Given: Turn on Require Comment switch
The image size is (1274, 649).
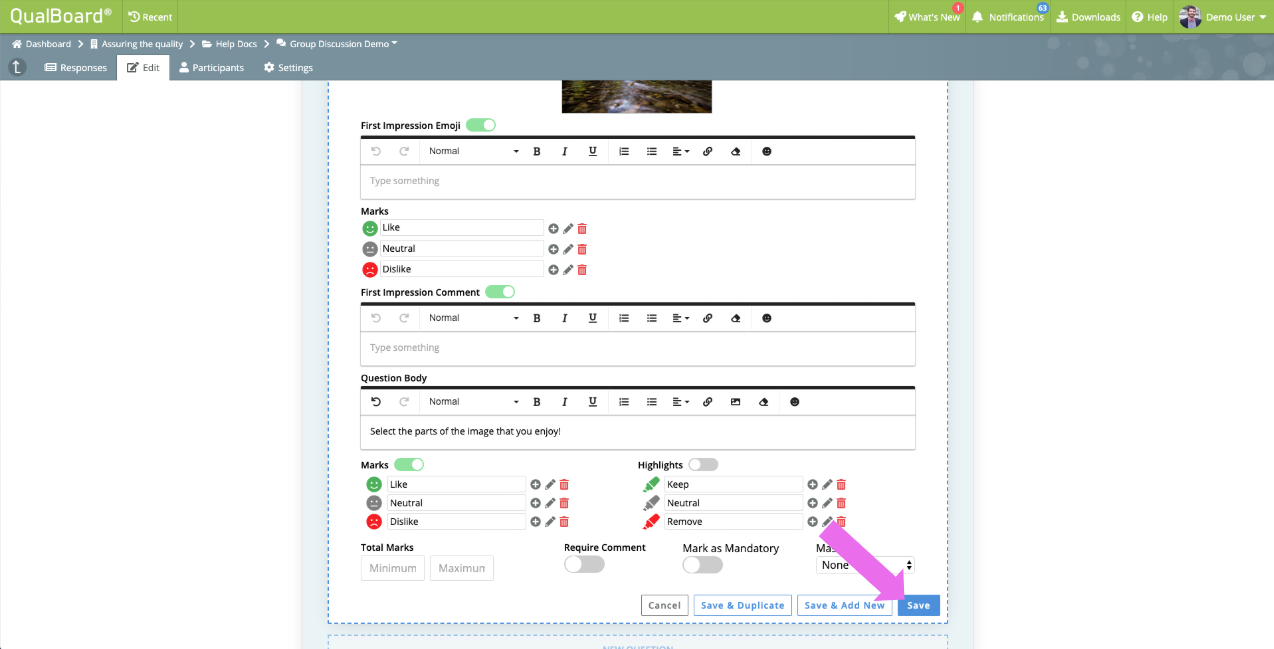Looking at the screenshot, I should tap(584, 564).
